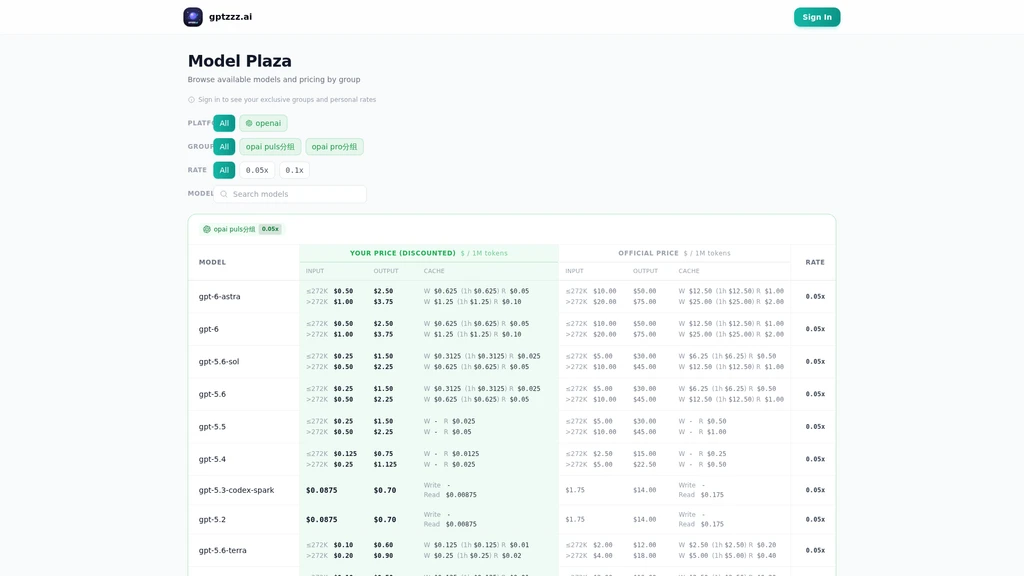Click the 0.05x badge in the group header

270,229
